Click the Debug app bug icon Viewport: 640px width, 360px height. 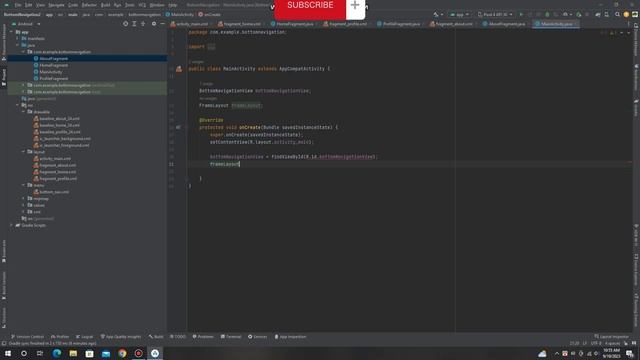pos(547,15)
